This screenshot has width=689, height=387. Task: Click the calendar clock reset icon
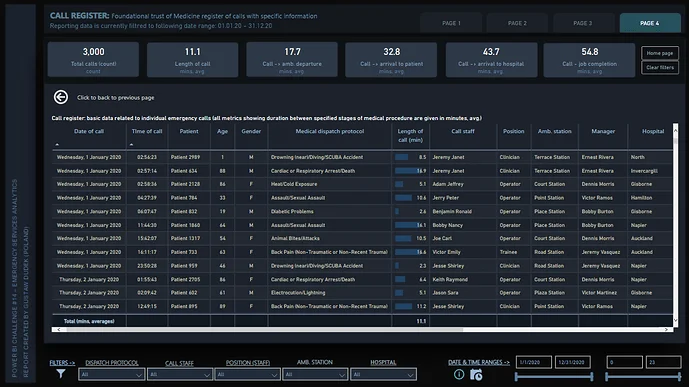(x=476, y=374)
